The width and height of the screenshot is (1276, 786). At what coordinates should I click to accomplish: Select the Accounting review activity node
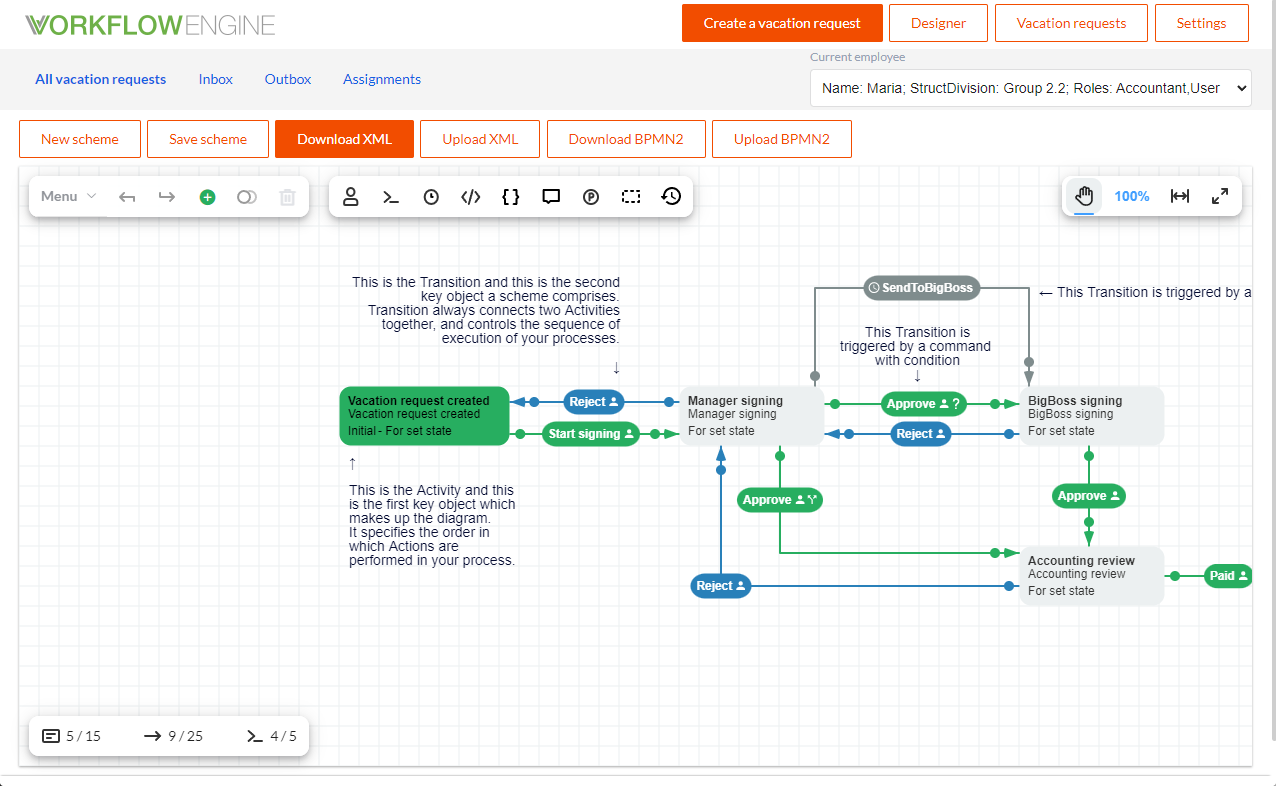click(x=1092, y=576)
